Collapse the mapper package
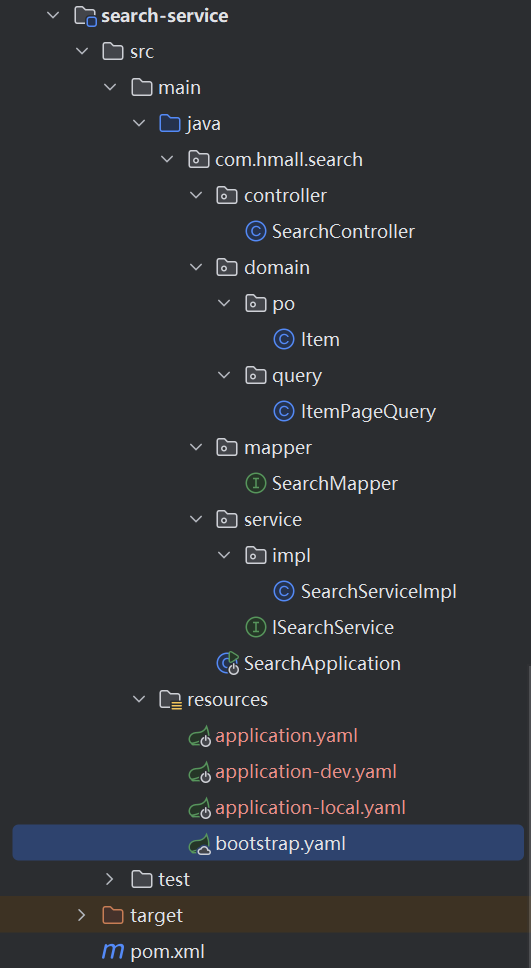This screenshot has height=968, width=531. point(196,447)
